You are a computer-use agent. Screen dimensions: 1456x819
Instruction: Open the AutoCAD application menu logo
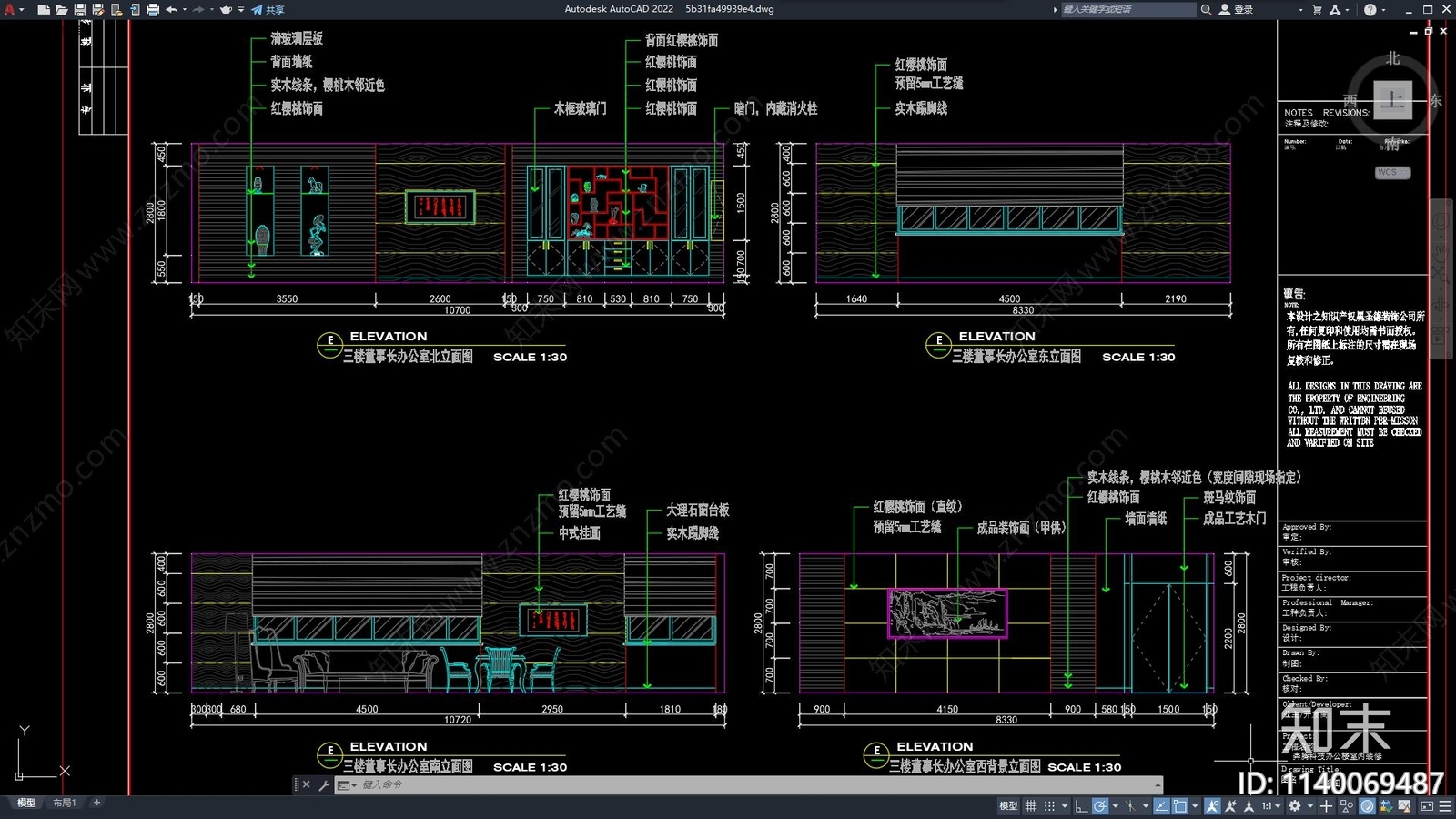tap(11, 9)
